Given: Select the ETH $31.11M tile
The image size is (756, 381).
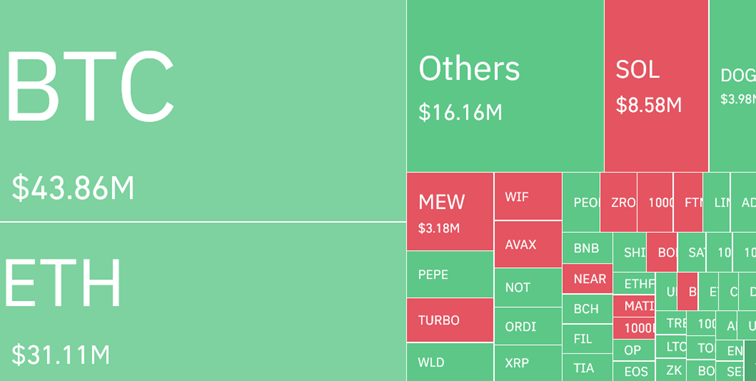Looking at the screenshot, I should click(x=202, y=302).
